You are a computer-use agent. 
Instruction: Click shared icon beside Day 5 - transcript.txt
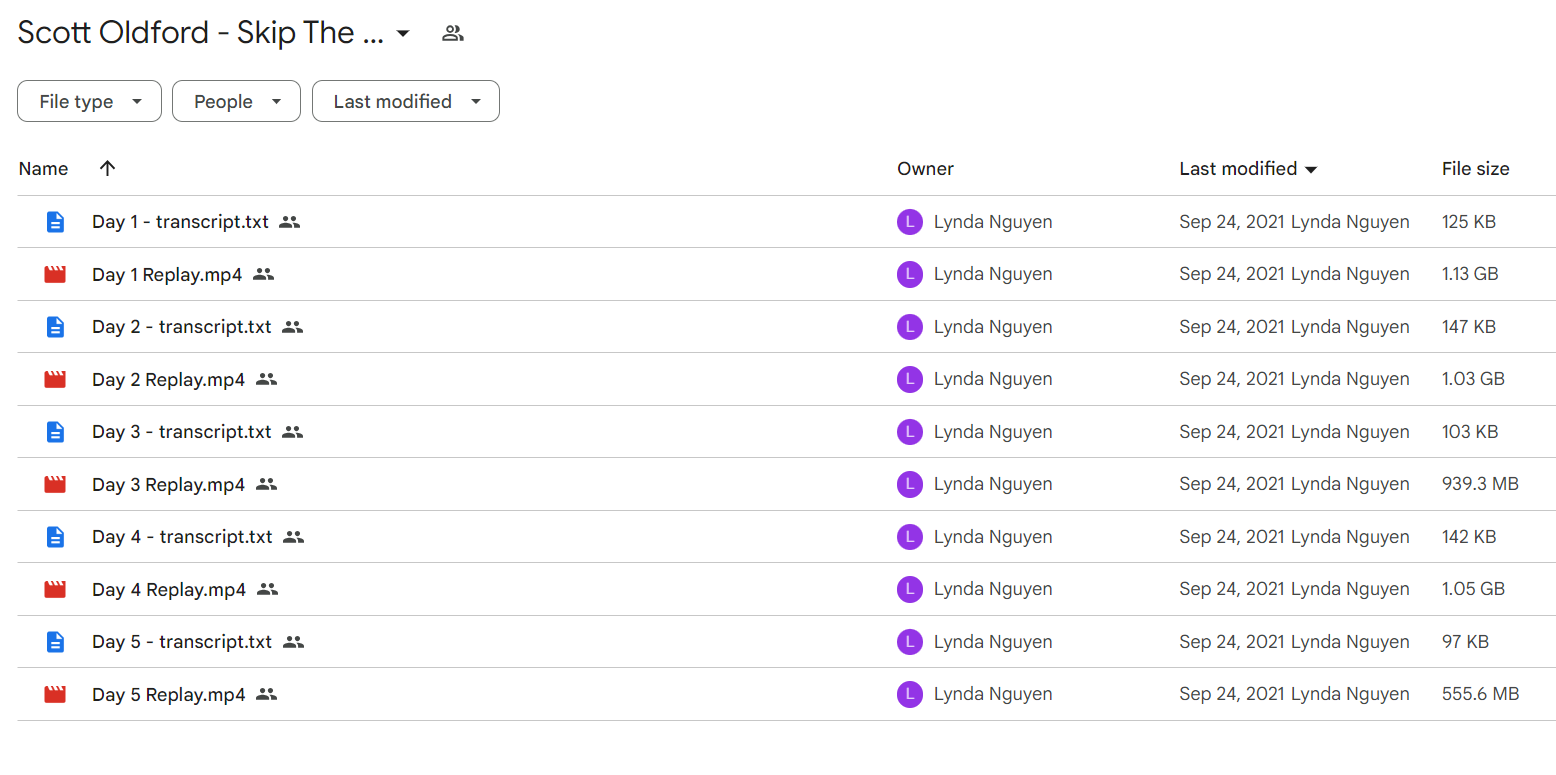coord(293,642)
